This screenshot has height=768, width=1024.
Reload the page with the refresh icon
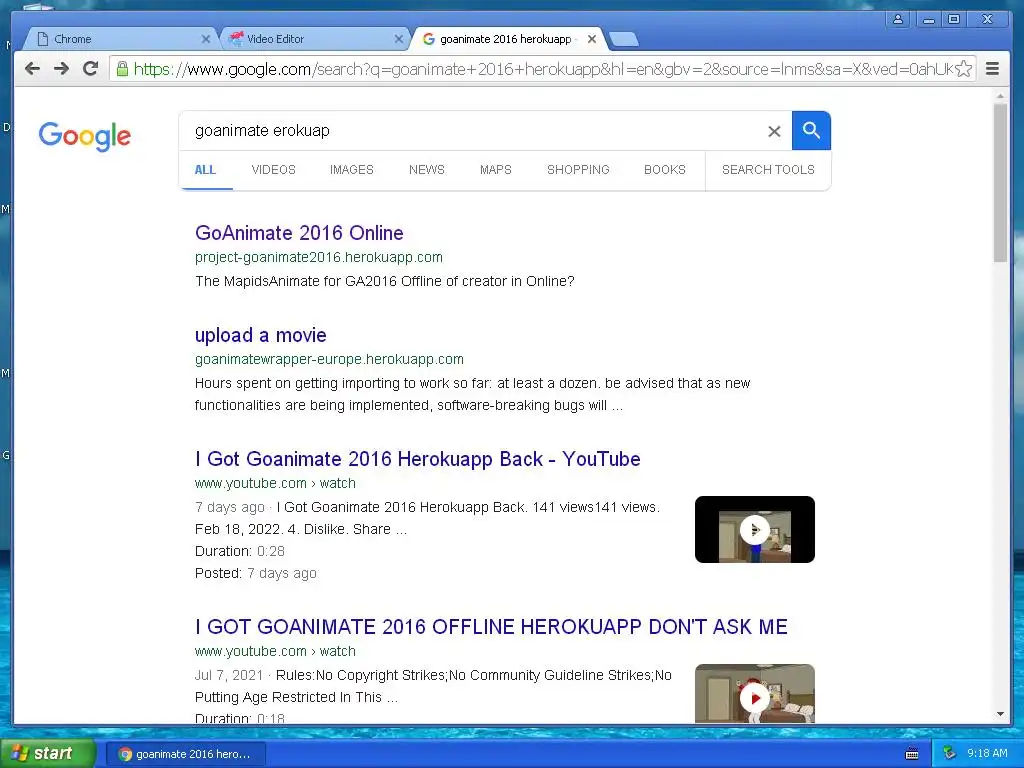click(x=91, y=69)
